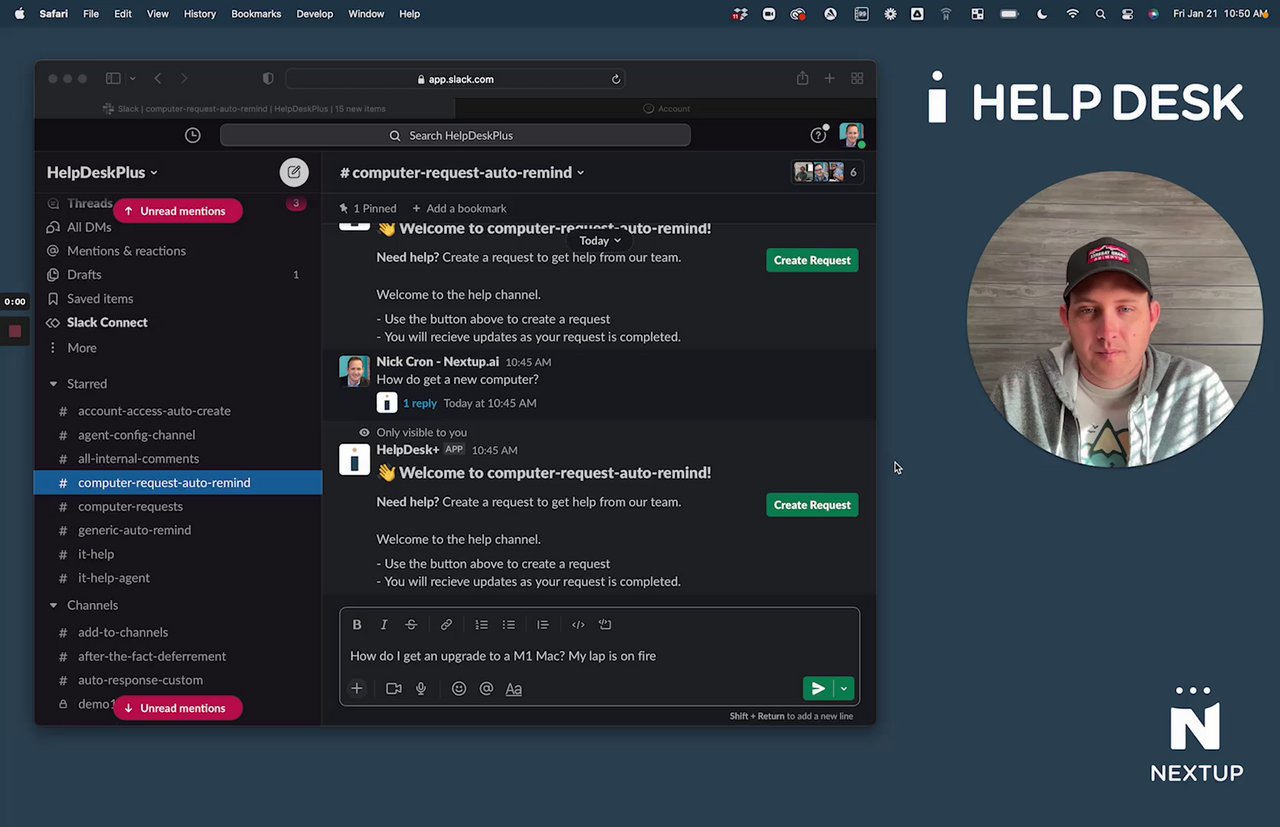Open computer-request-auto-remind channel details dropdown

(462, 172)
